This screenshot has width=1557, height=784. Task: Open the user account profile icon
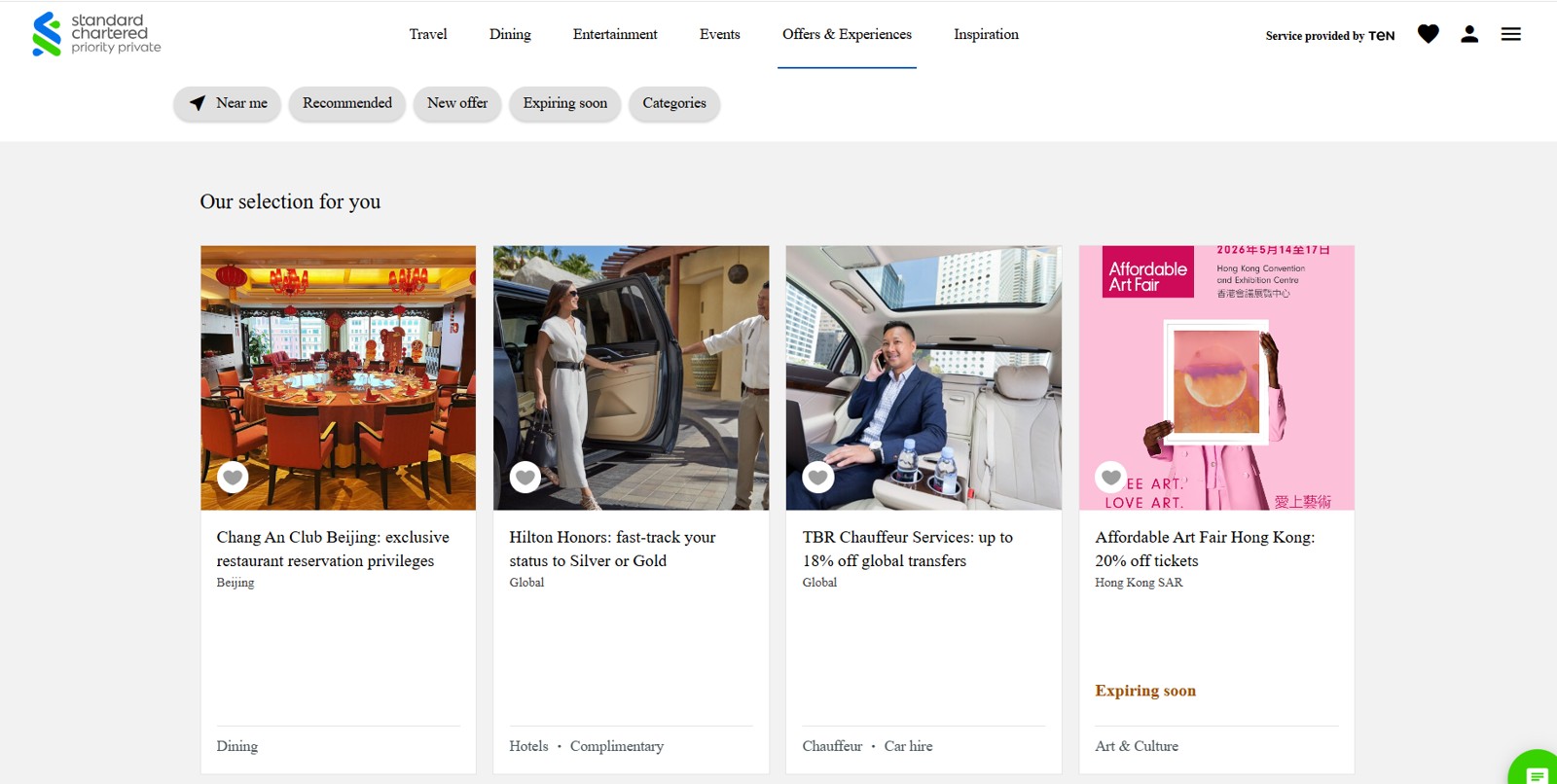point(1469,34)
